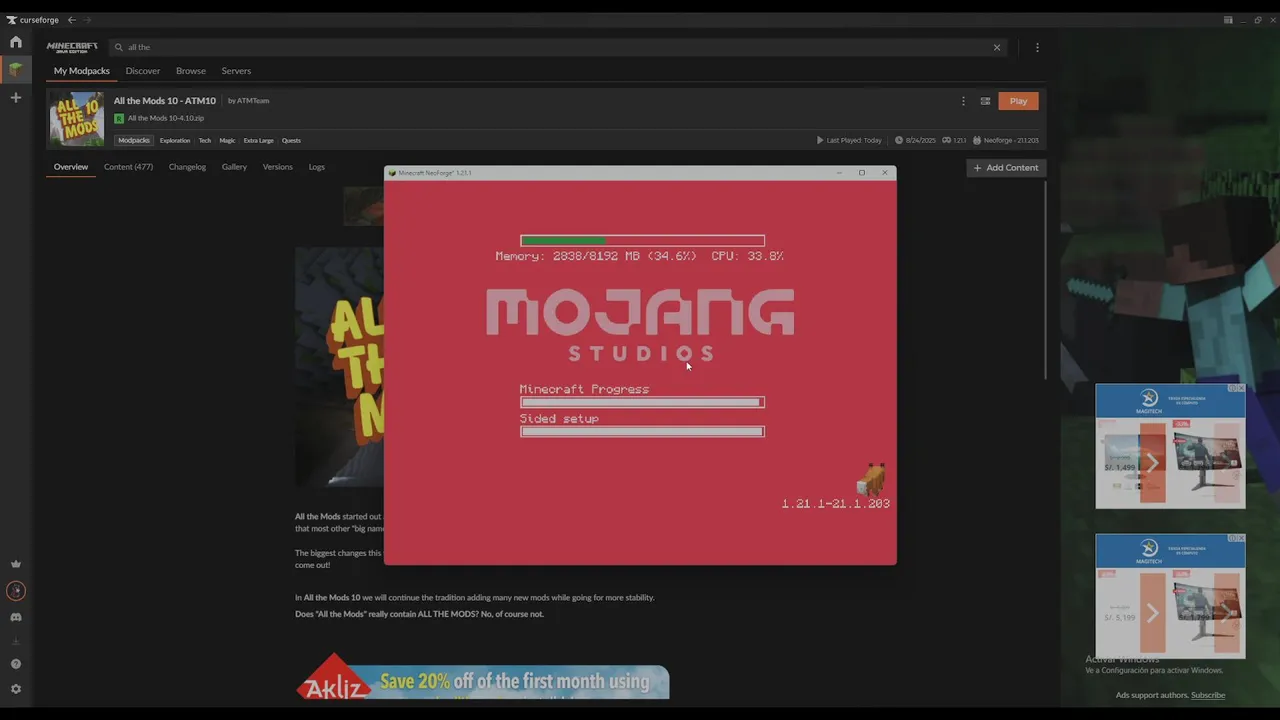Click the orange Play button

[x=1018, y=101]
